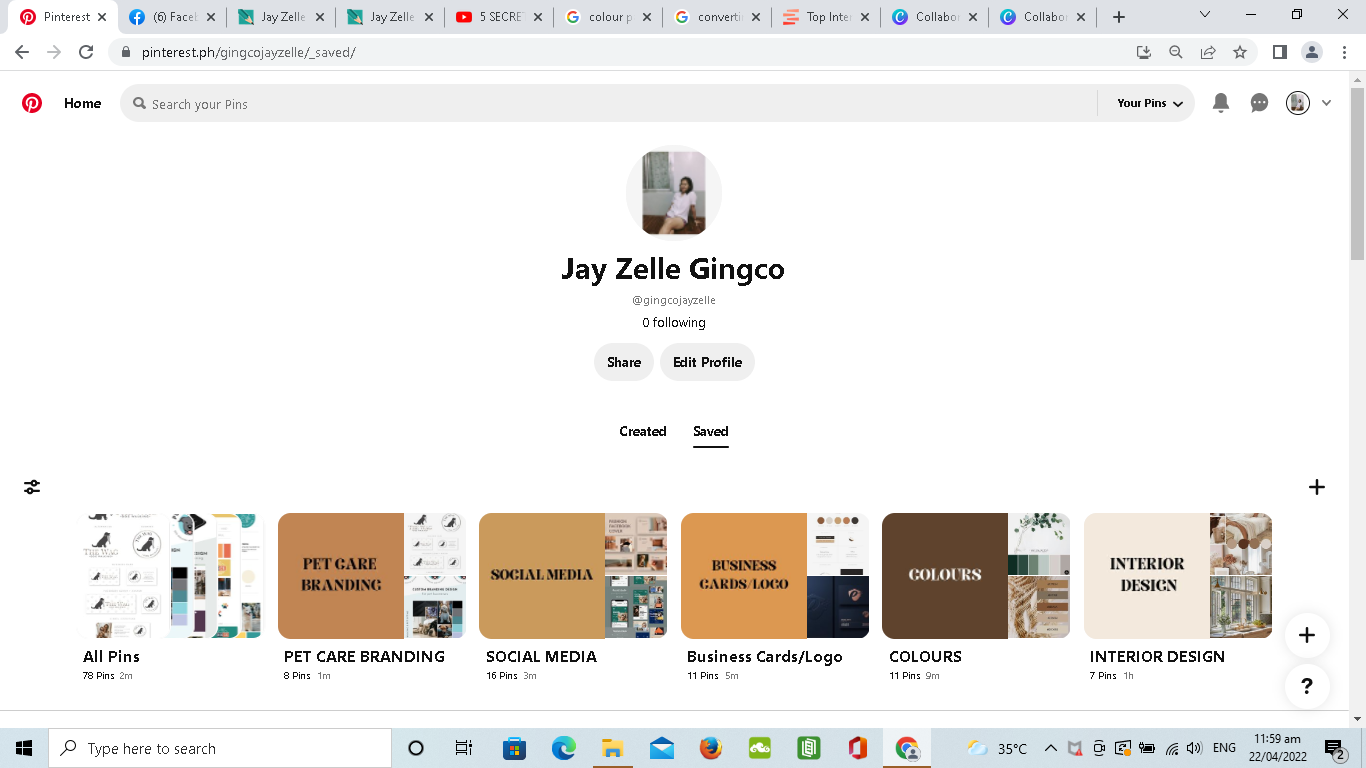Click the COLOURS board title text
Viewport: 1366px width, 768px height.
925,657
